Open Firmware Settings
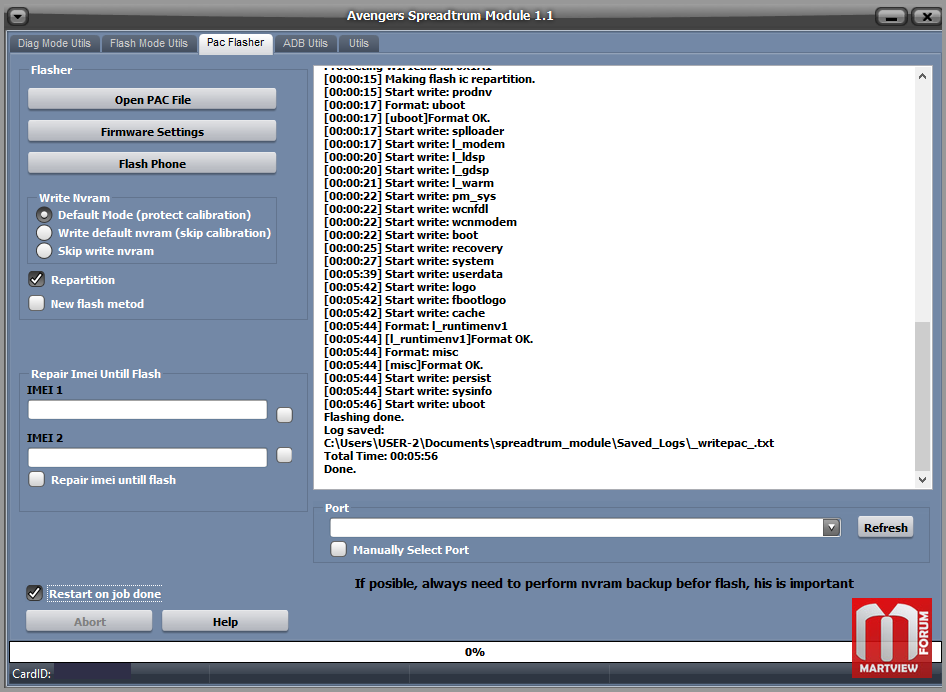Screen dimensions: 946x692 point(152,132)
